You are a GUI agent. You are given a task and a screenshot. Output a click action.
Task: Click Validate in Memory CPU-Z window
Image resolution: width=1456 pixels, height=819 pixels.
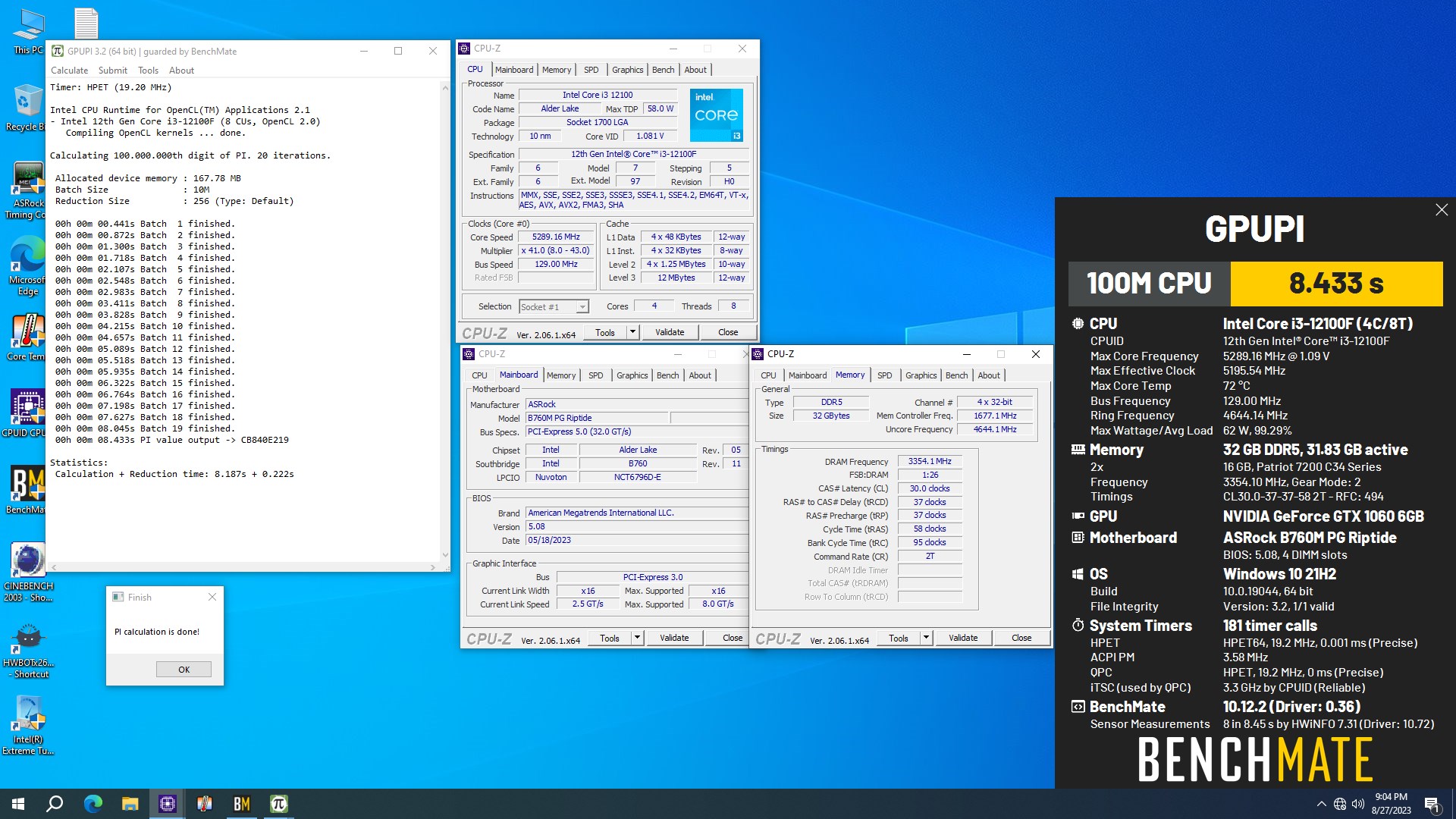click(963, 639)
